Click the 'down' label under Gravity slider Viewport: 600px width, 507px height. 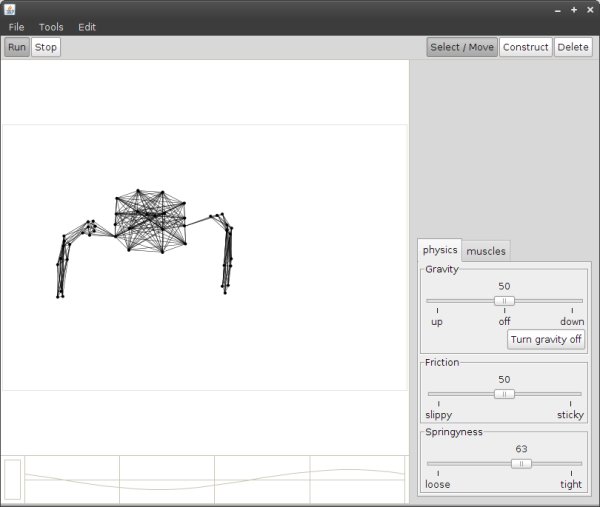point(572,321)
